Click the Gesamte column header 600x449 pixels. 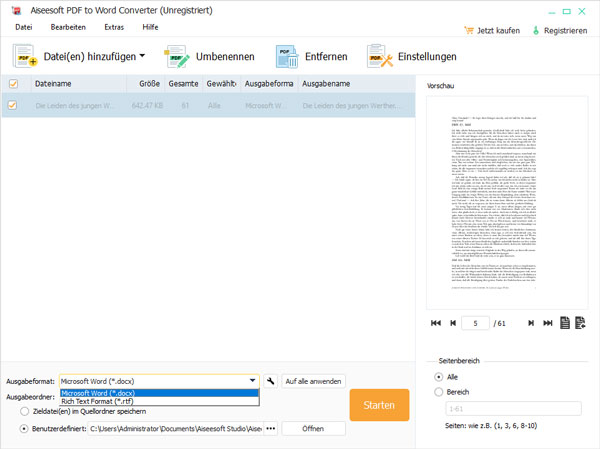click(183, 83)
